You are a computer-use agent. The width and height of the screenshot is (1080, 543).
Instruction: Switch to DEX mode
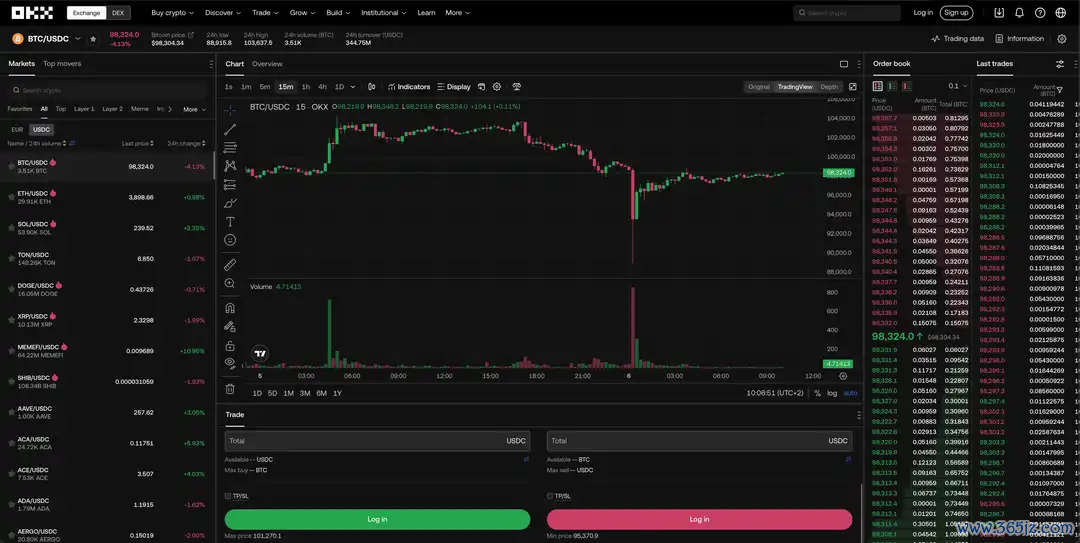pyautogui.click(x=118, y=12)
